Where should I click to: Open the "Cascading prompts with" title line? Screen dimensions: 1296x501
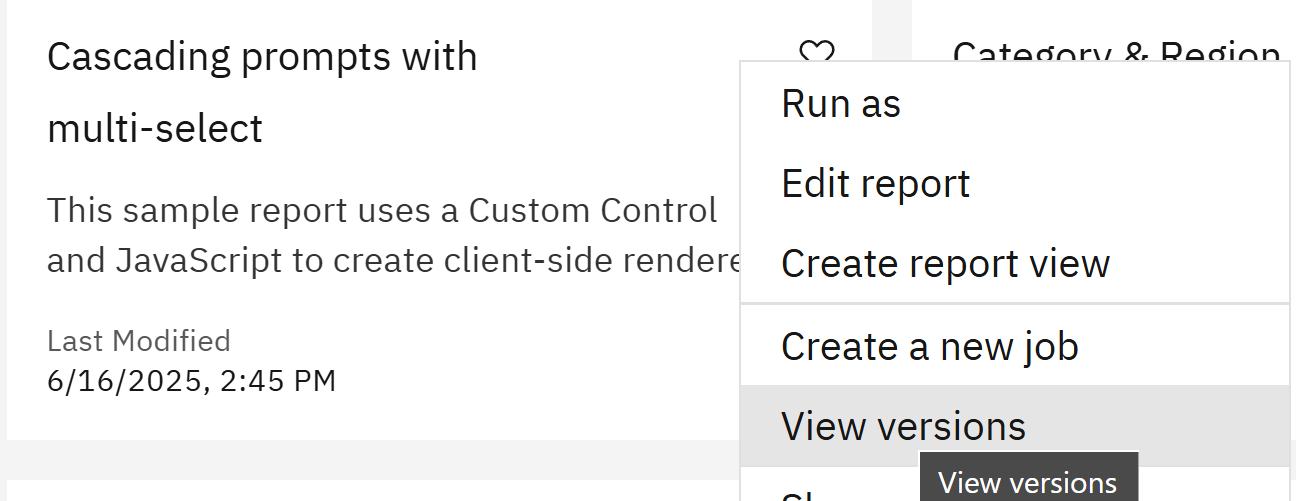(262, 57)
